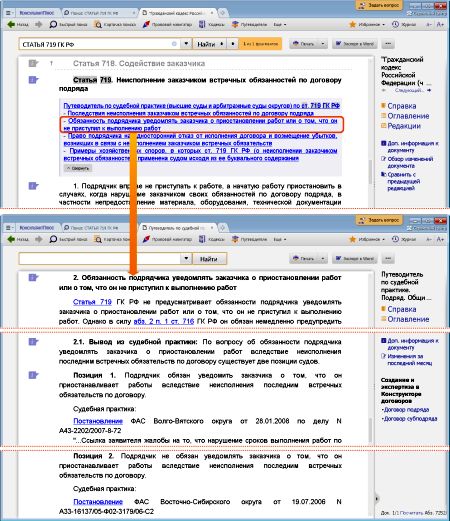The image size is (450, 521).
Task: Go to next fragment arrow beside Найти
Action: tap(233, 44)
